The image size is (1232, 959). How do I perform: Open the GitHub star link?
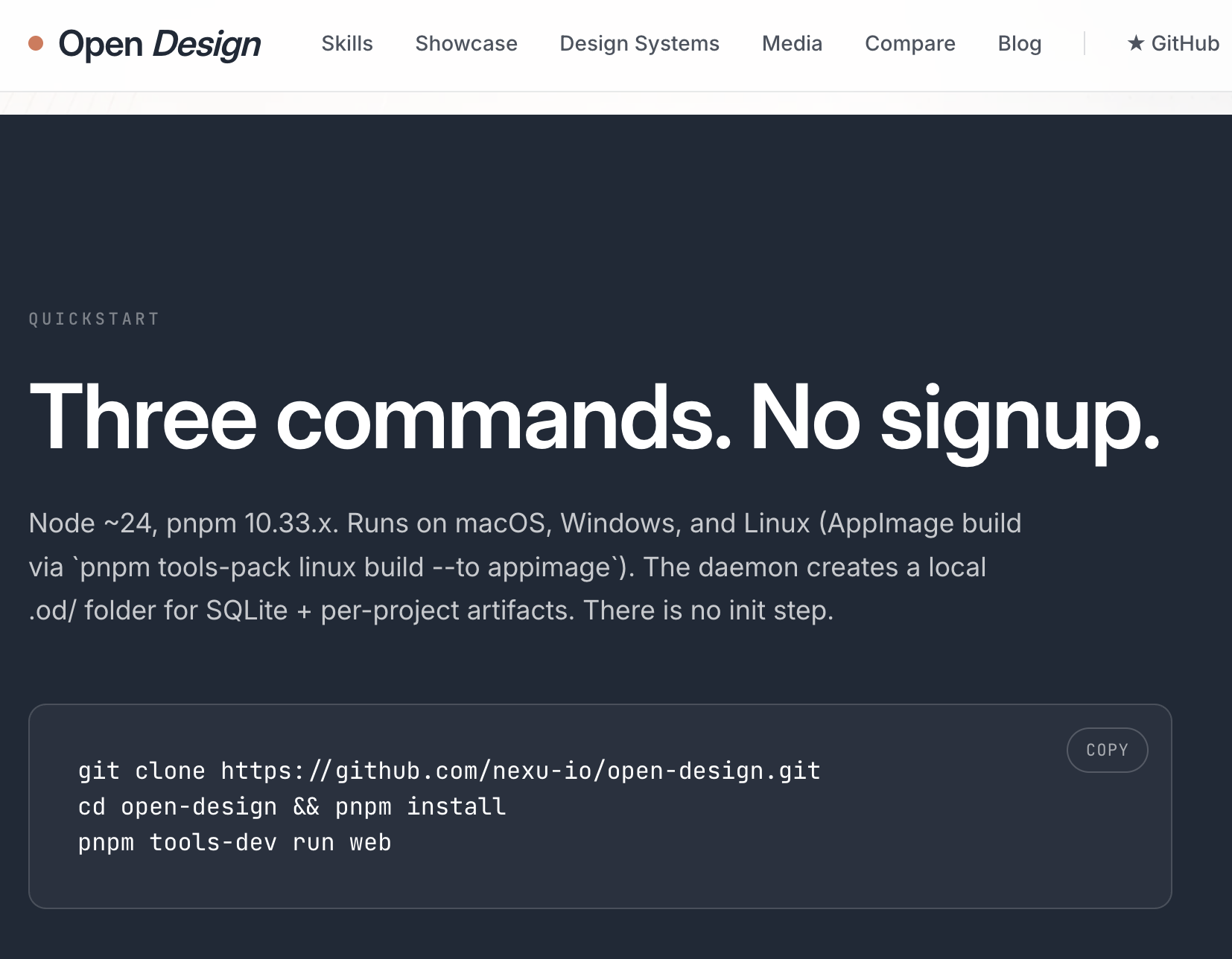pos(1173,44)
